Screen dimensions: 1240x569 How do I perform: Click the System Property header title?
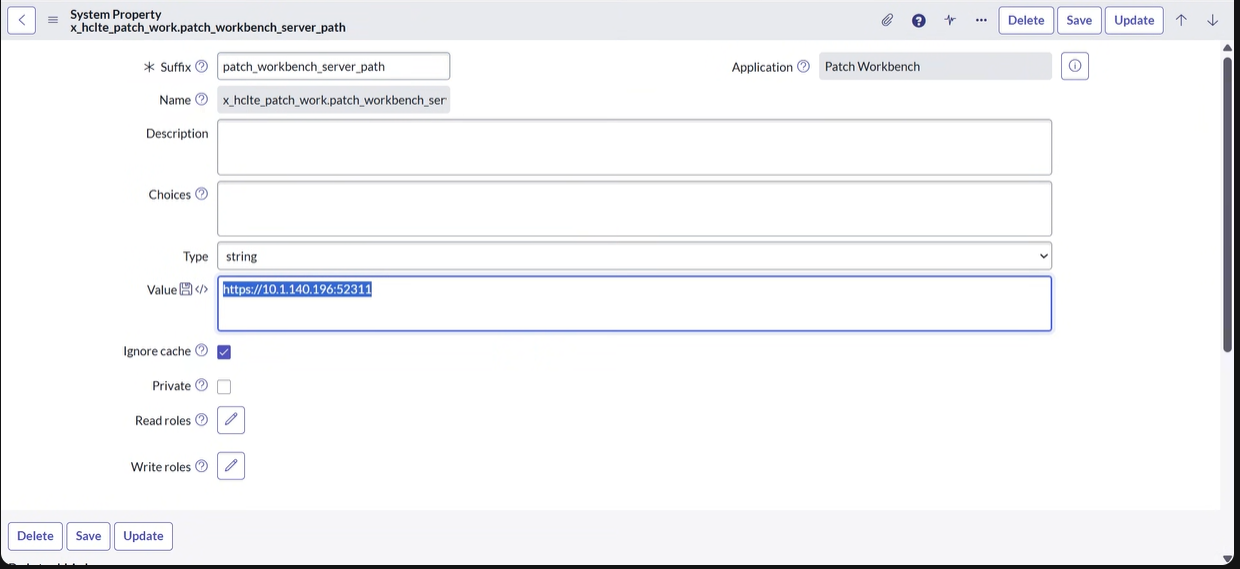point(115,15)
